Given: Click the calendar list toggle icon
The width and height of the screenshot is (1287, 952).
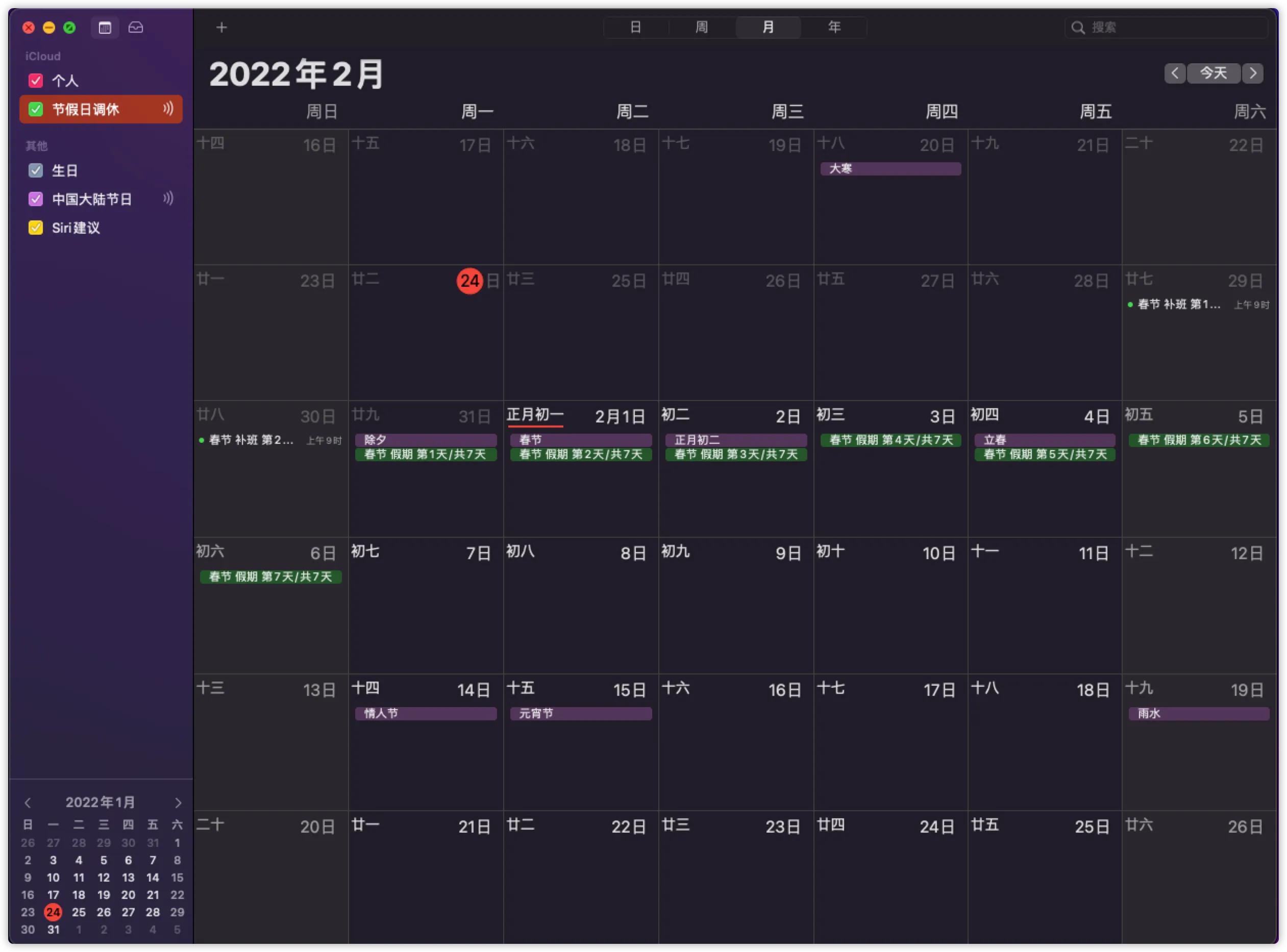Looking at the screenshot, I should click(x=105, y=27).
